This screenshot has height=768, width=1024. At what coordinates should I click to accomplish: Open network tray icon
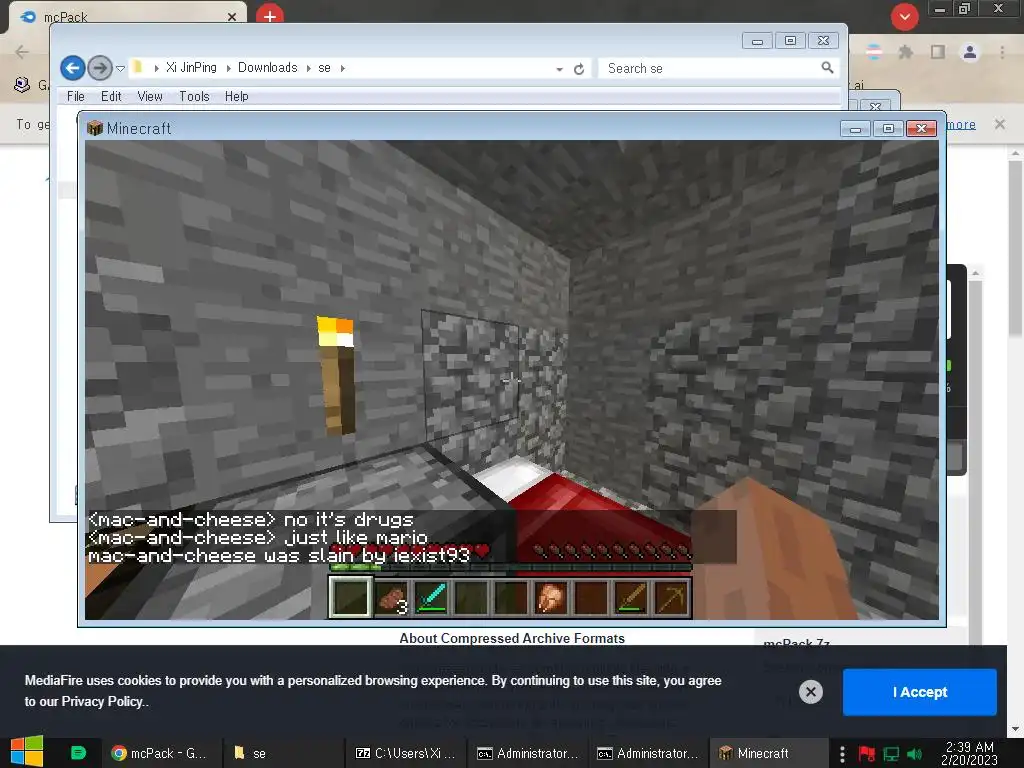tap(891, 754)
